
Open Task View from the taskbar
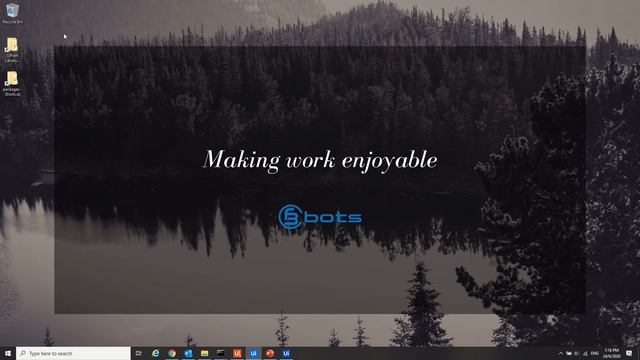[139, 353]
